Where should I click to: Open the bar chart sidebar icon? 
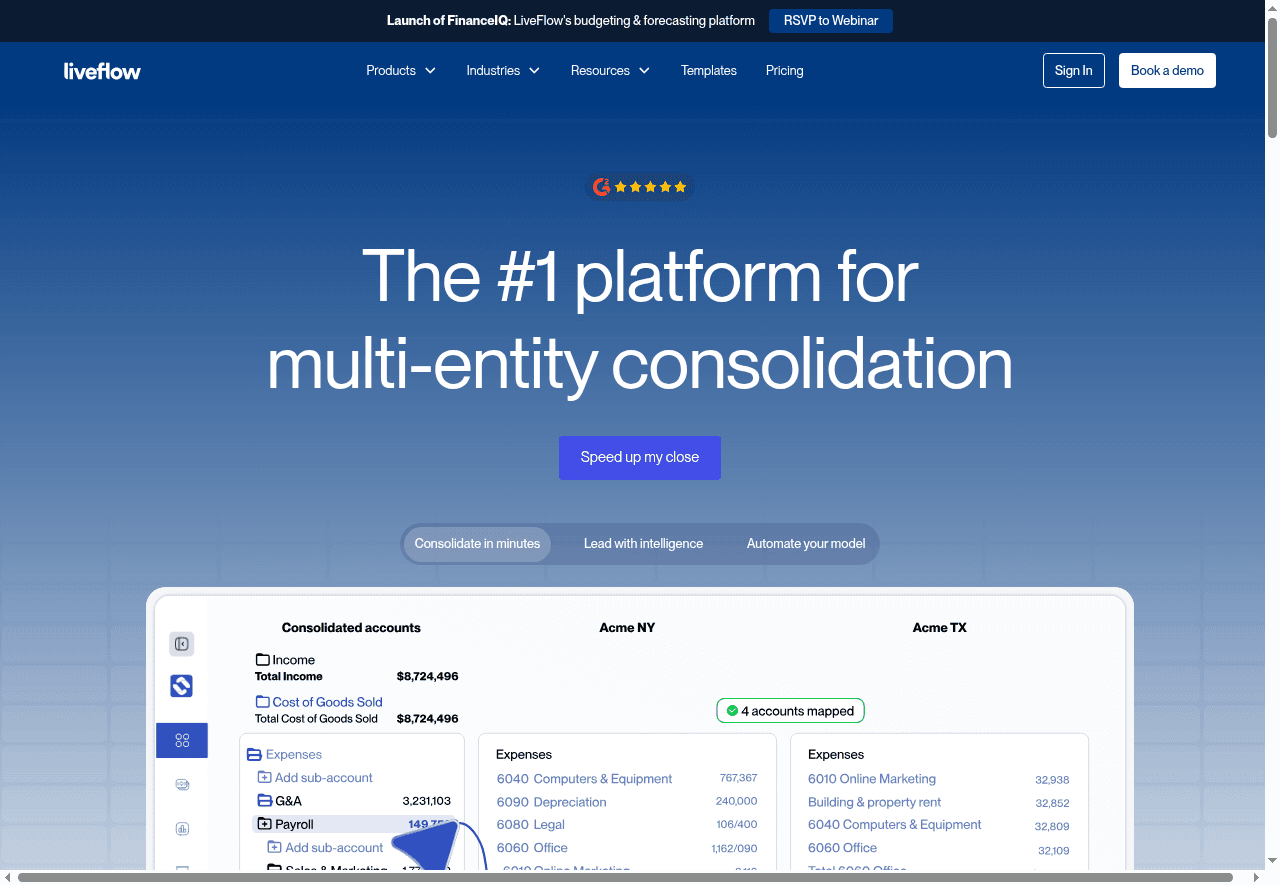[182, 829]
